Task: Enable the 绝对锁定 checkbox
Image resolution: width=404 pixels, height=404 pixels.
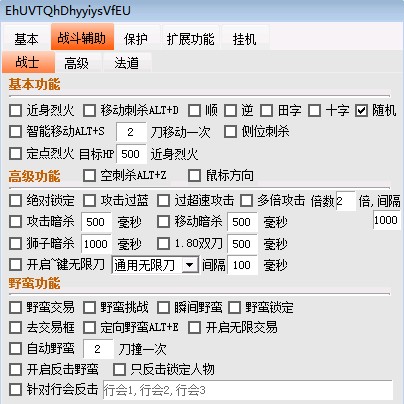Action: [x=15, y=201]
